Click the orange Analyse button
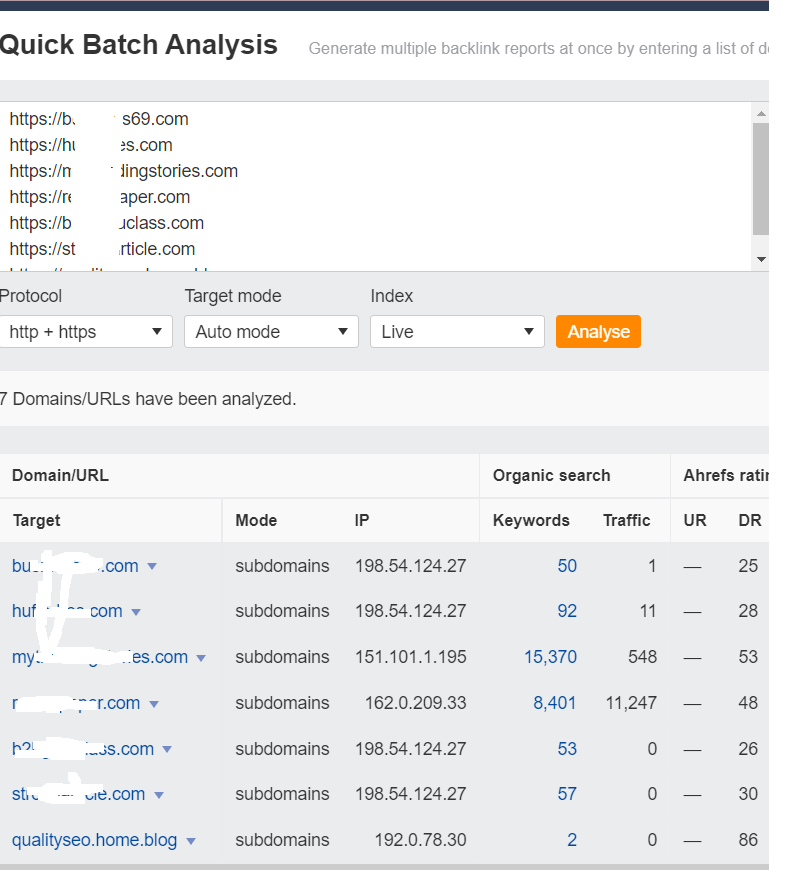The height and width of the screenshot is (870, 797). (x=598, y=332)
